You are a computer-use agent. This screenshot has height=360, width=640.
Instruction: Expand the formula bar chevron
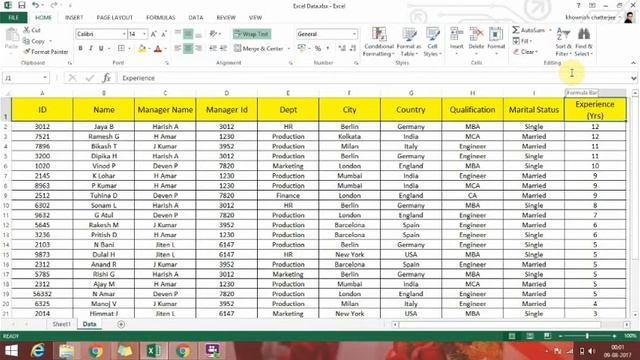point(633,78)
